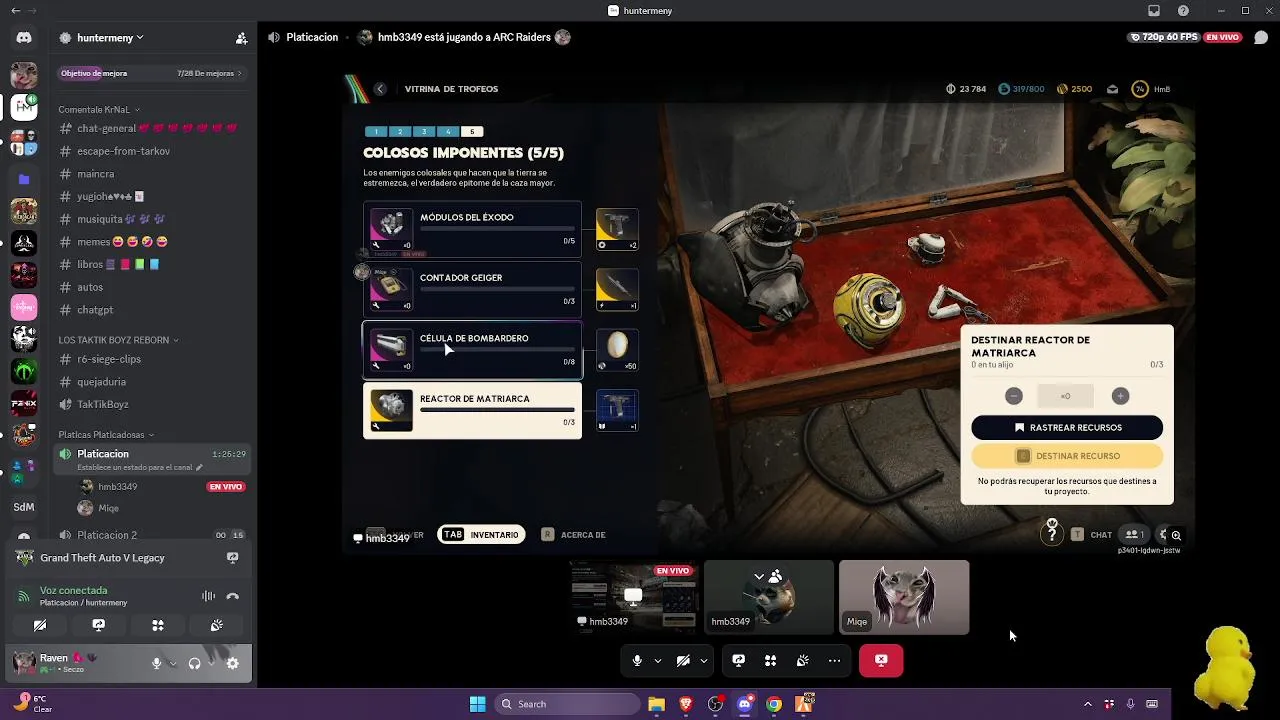Open microphone input options arrow in user panel

(172, 663)
